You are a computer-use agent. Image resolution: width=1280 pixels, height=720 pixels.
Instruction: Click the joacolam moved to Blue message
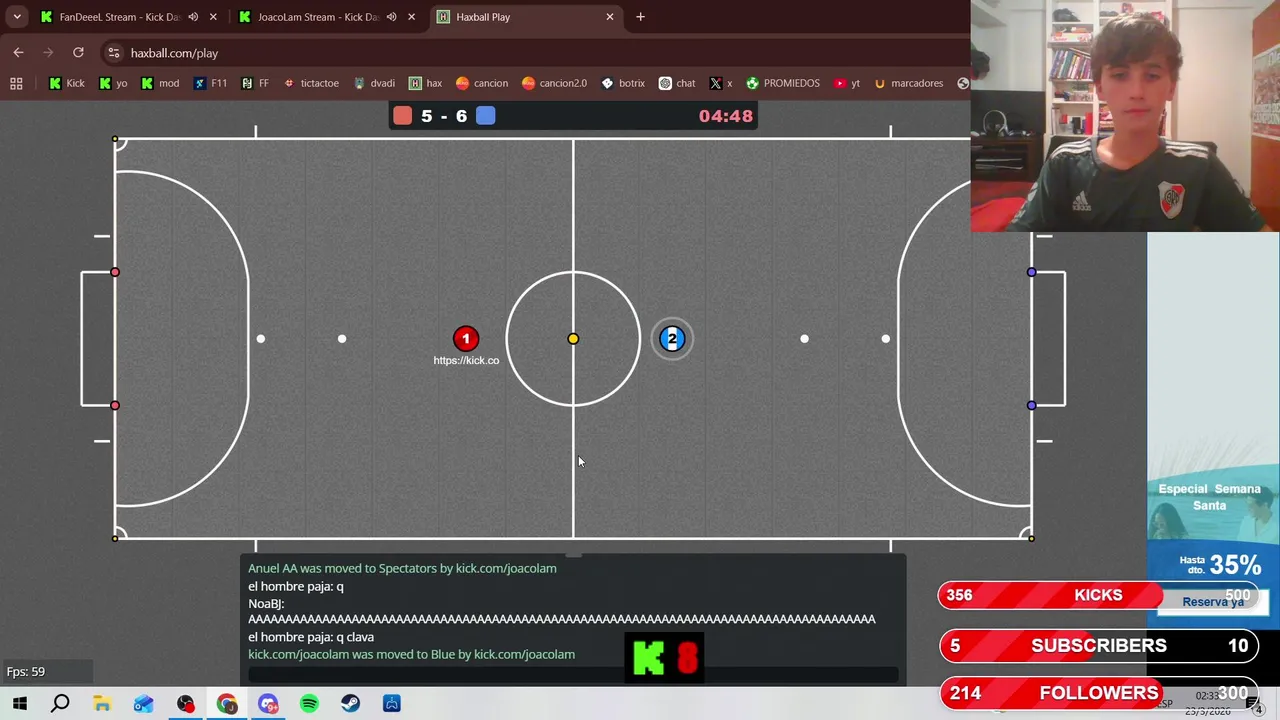pyautogui.click(x=411, y=654)
